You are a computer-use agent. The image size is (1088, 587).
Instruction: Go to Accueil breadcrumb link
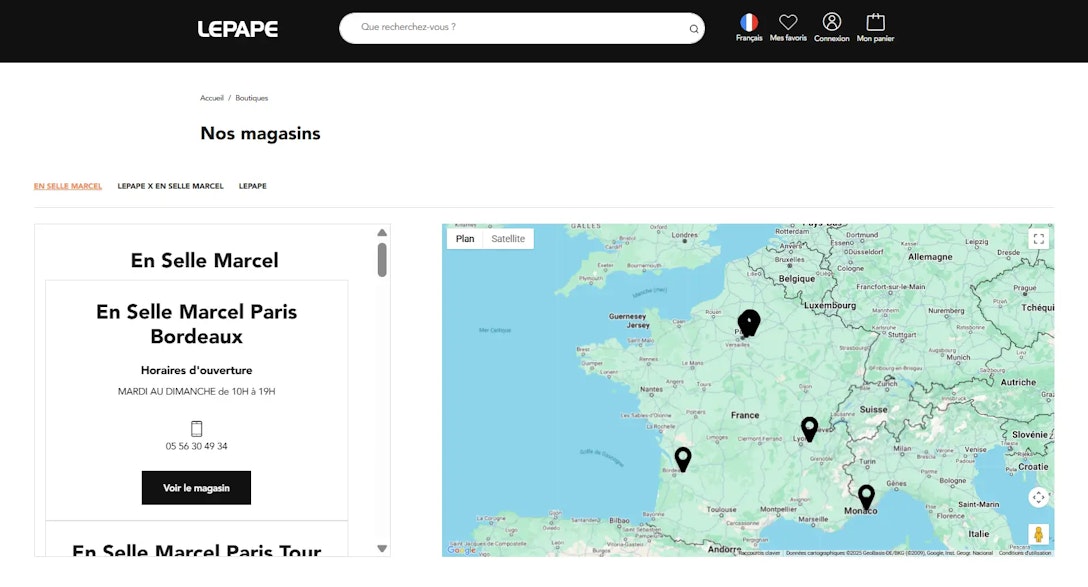[212, 98]
